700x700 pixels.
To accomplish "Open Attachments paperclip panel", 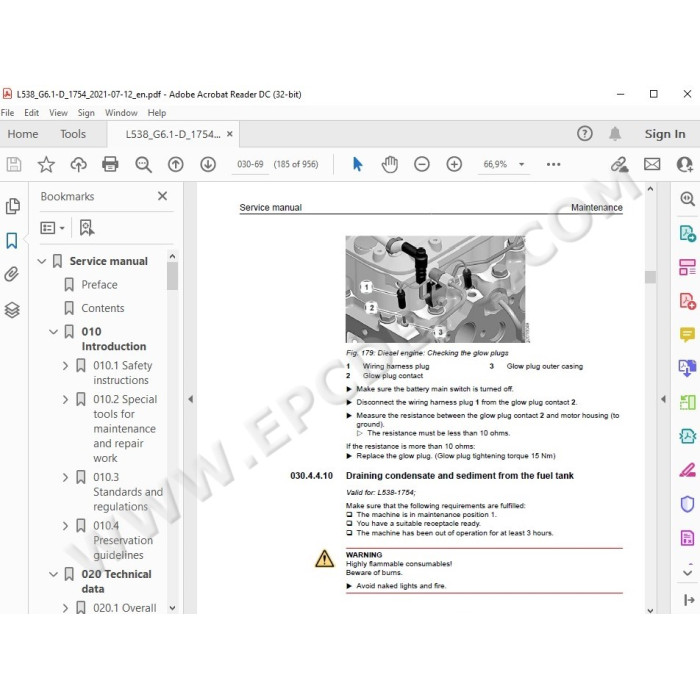I will [12, 274].
